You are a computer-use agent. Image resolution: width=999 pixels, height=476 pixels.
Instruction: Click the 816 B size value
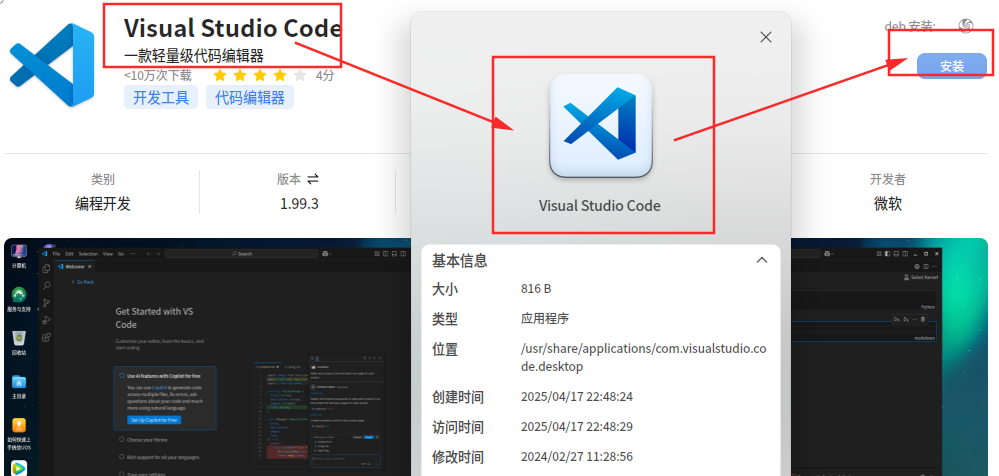click(536, 289)
